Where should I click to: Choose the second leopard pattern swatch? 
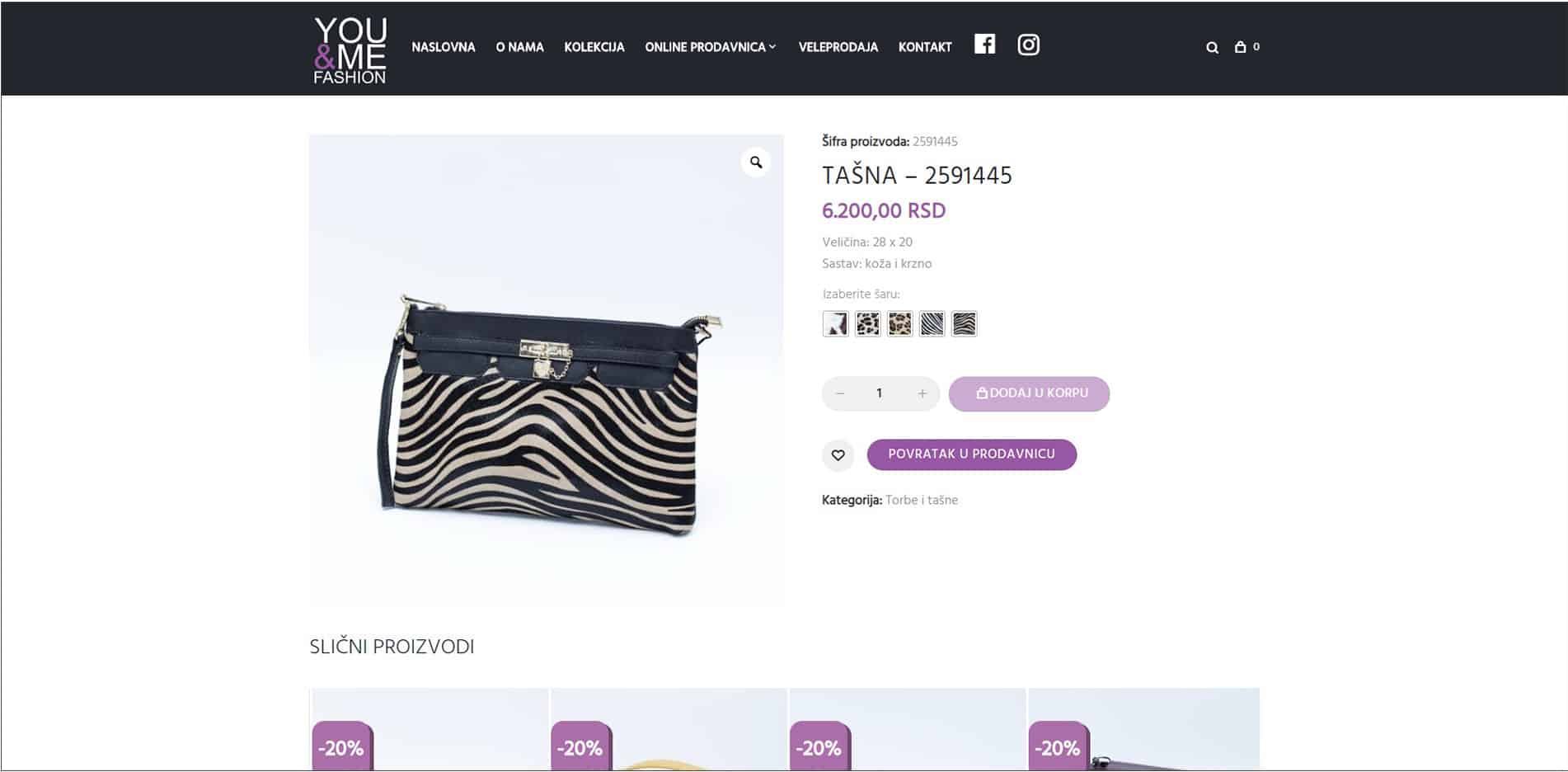(900, 324)
